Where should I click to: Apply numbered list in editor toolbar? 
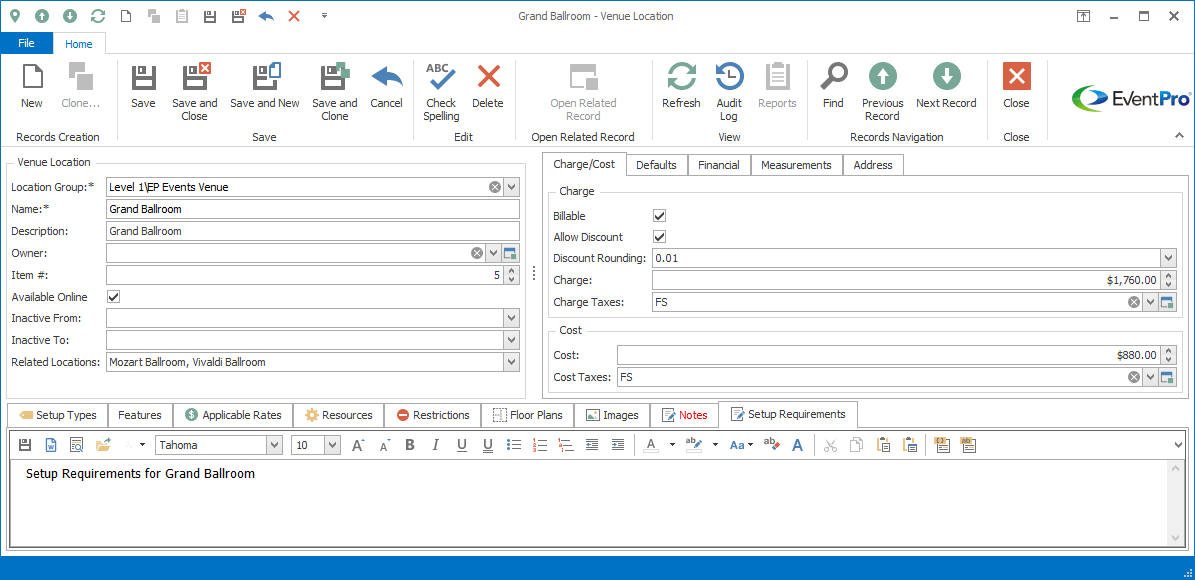(x=540, y=445)
